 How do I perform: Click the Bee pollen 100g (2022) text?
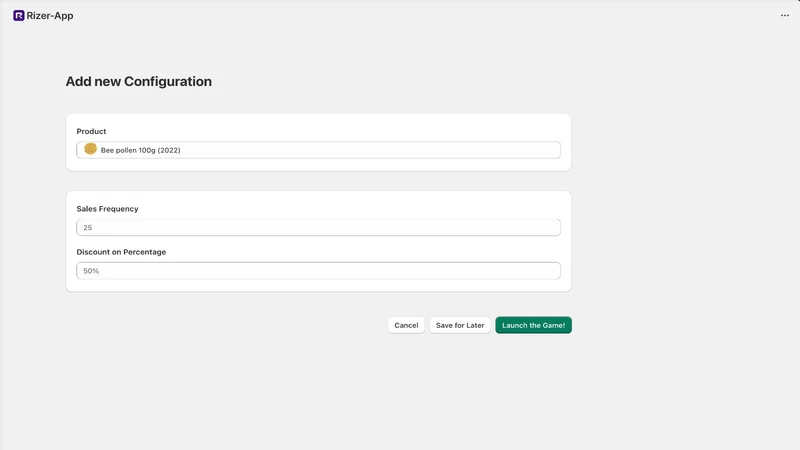pyautogui.click(x=140, y=150)
